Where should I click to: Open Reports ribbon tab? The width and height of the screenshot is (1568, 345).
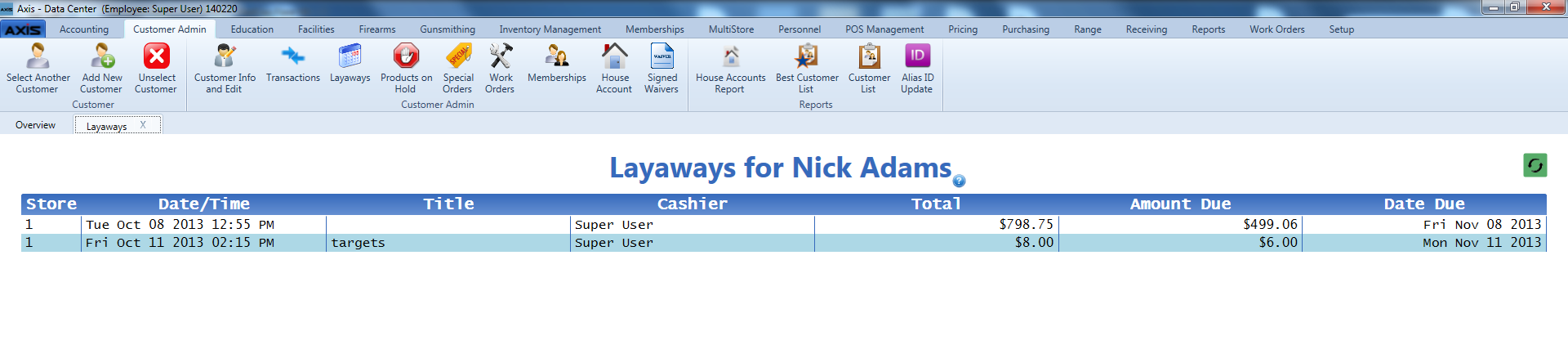1208,29
